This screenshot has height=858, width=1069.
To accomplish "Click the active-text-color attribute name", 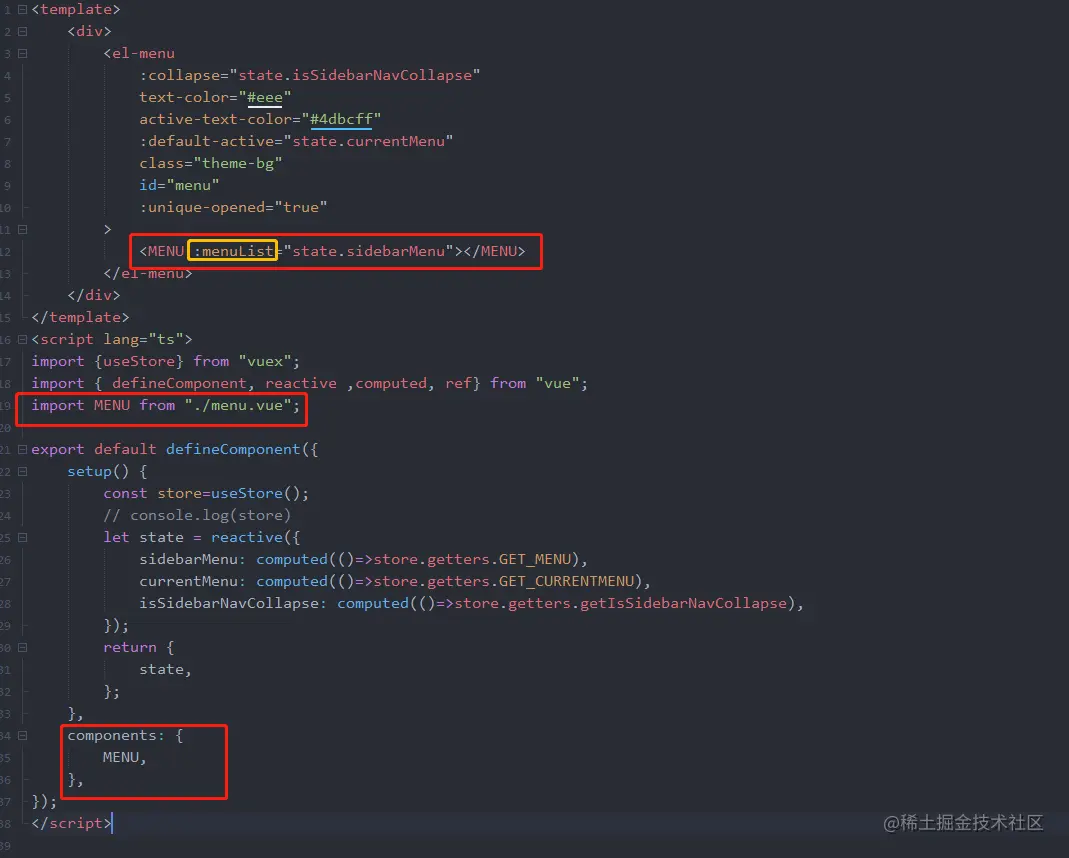I will tap(215, 119).
